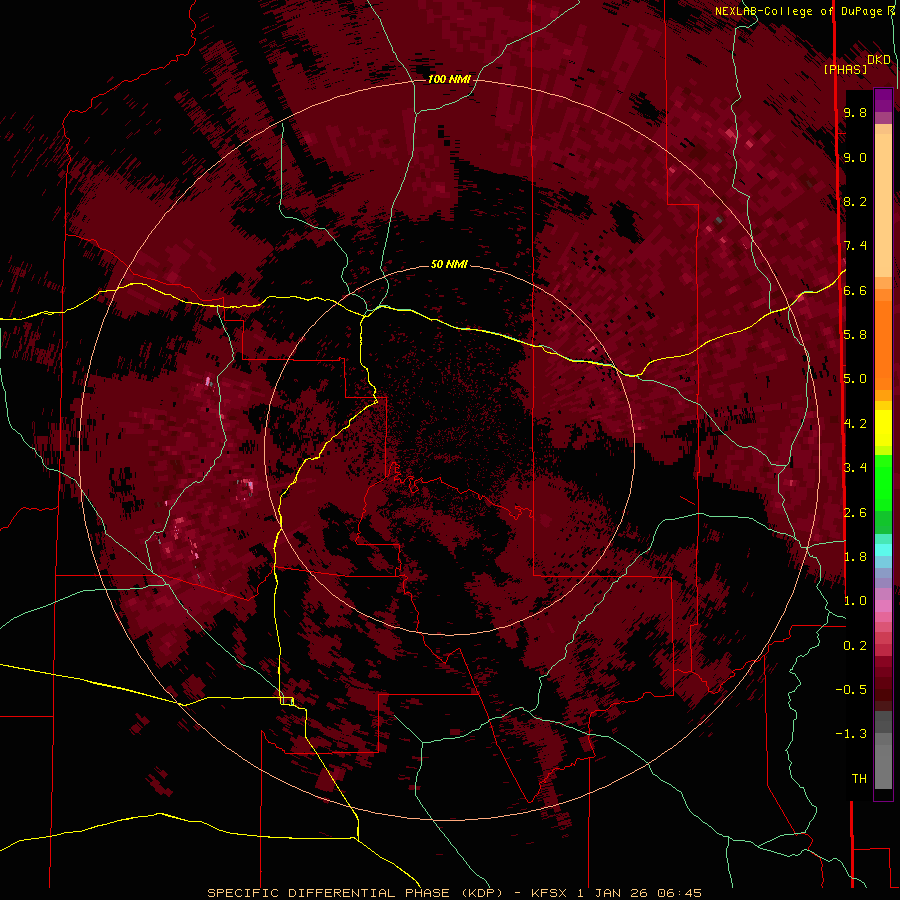Click the 6.6 scale value
This screenshot has width=900, height=900.
[x=855, y=290]
